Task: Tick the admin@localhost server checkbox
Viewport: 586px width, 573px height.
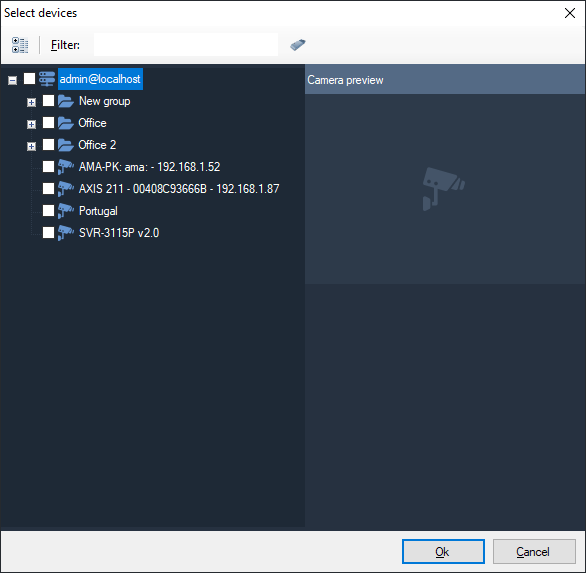Action: tap(30, 78)
